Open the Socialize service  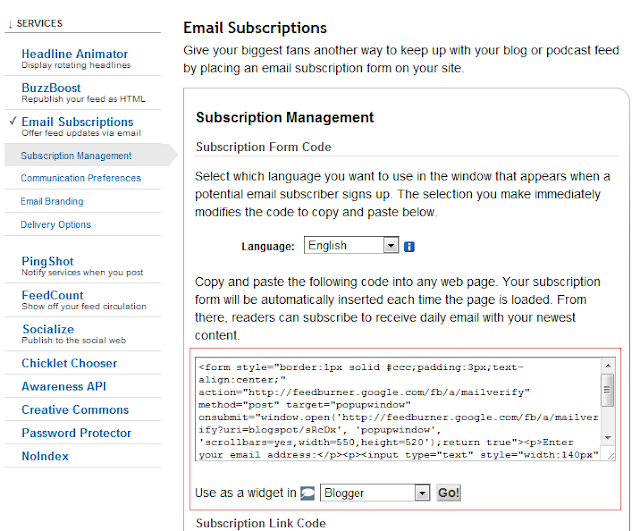click(x=48, y=329)
